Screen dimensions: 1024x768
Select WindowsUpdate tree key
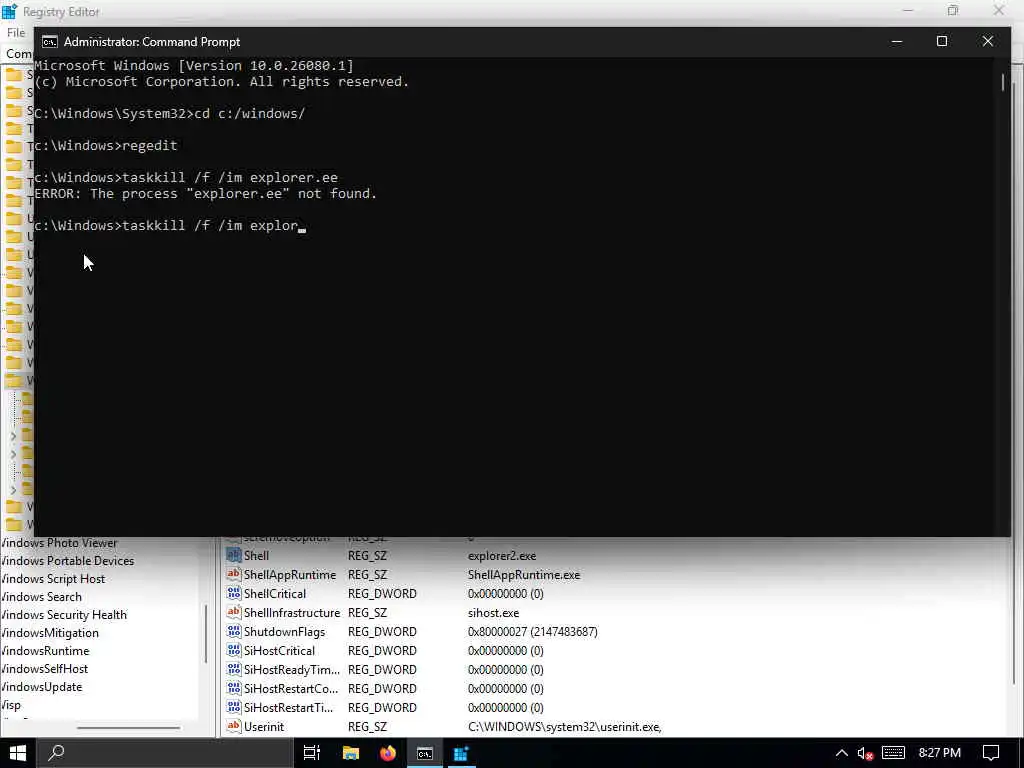tap(42, 686)
